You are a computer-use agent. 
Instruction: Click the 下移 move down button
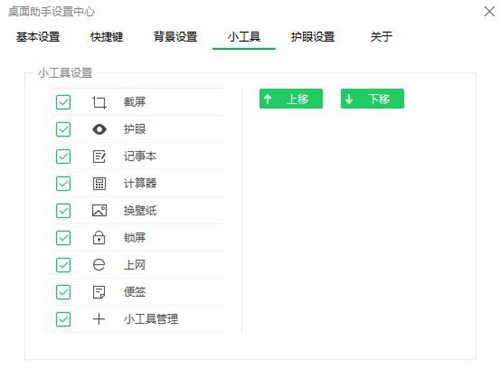pyautogui.click(x=372, y=99)
